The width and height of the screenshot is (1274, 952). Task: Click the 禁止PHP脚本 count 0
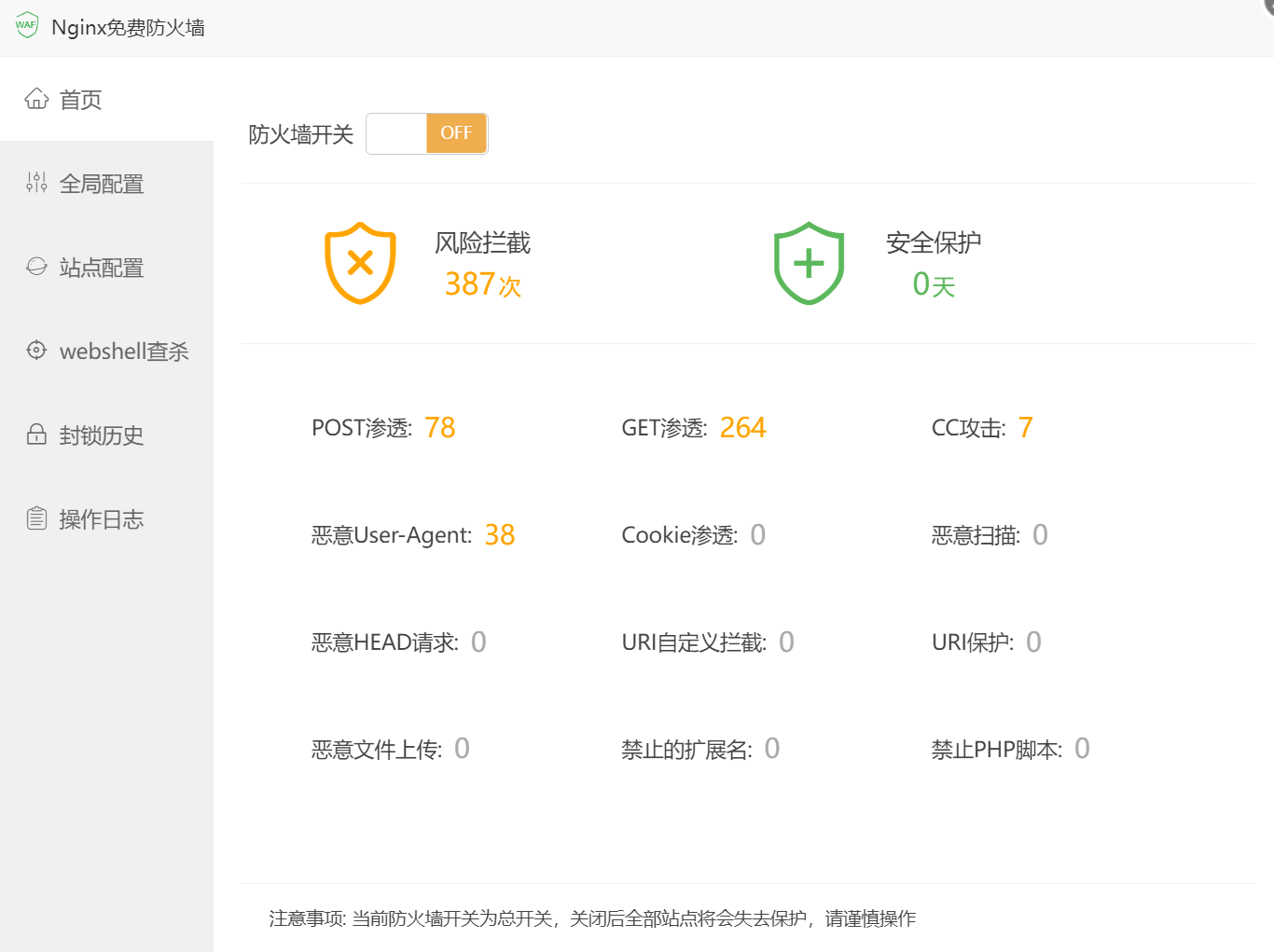pyautogui.click(x=1083, y=749)
